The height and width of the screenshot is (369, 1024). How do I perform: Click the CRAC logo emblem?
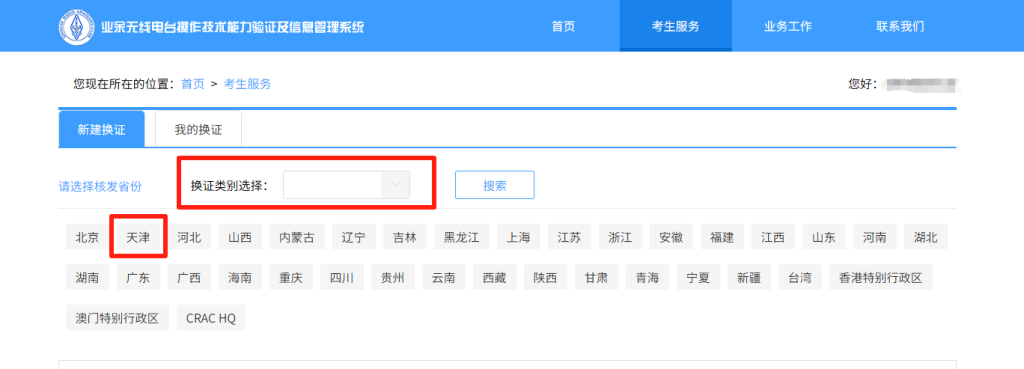pos(77,27)
